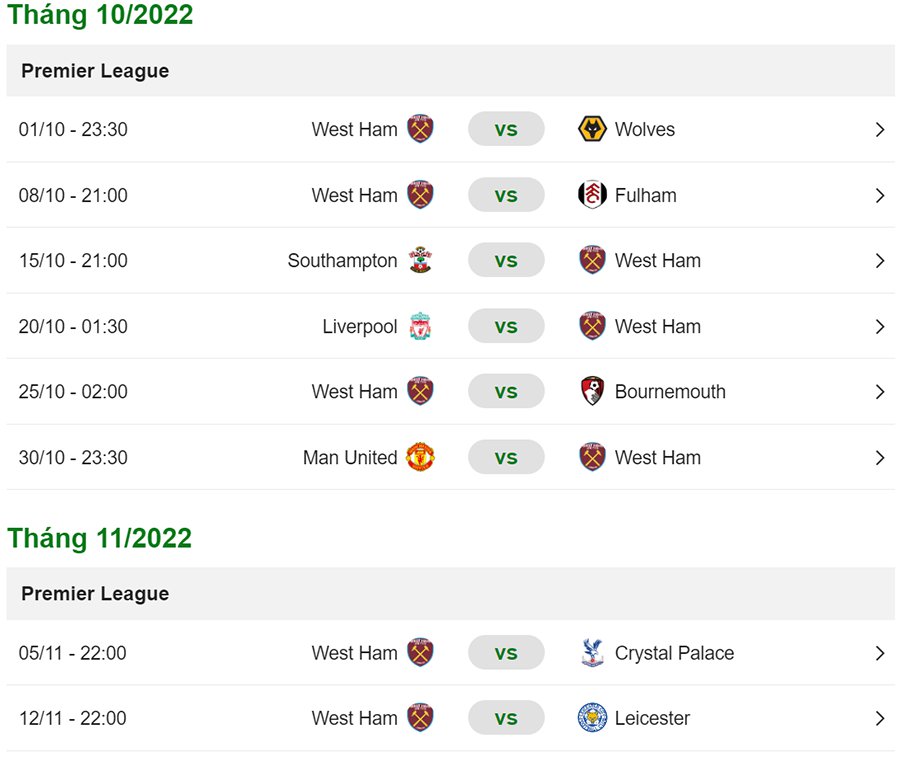The image size is (900, 757).
Task: Expand the Liverpool vs West Ham fixture row
Action: click(881, 326)
